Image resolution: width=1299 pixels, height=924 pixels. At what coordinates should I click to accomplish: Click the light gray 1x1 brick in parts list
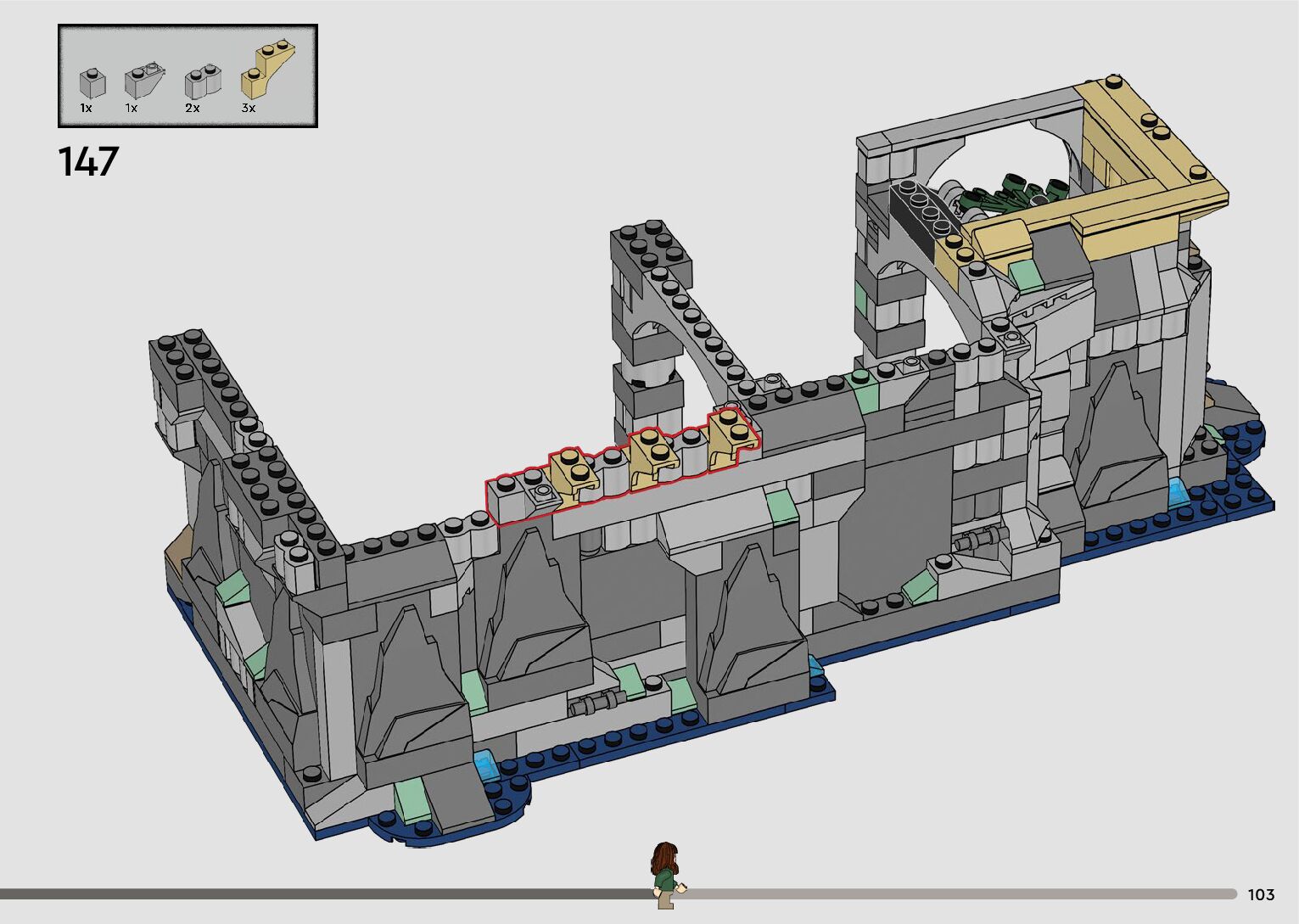92,83
